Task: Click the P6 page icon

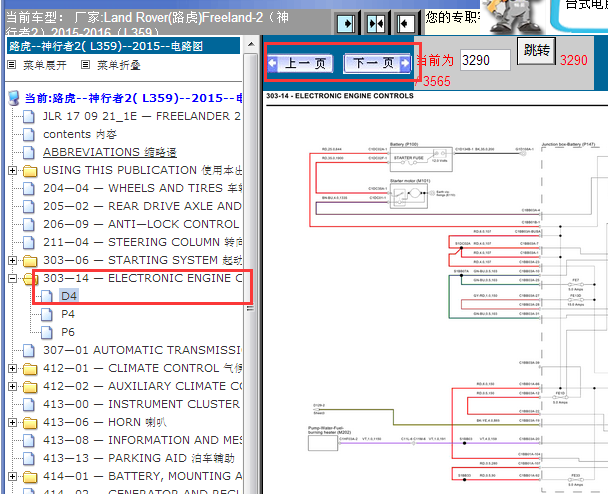Action: (47, 332)
